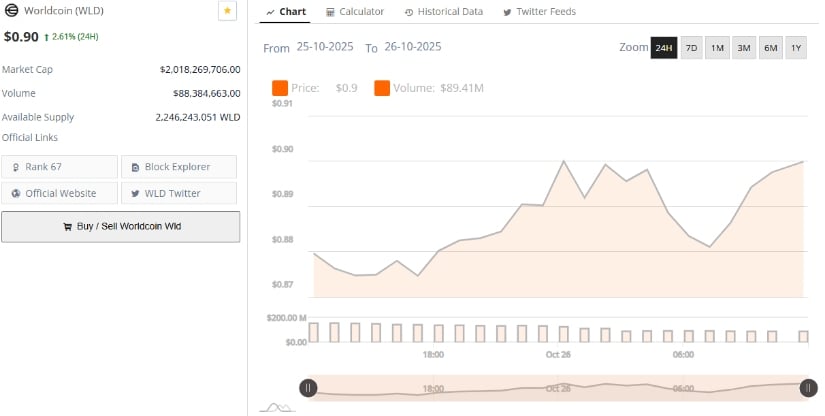Click the From date field 25-10-2025
Viewport: 825px width, 416px height.
[326, 47]
